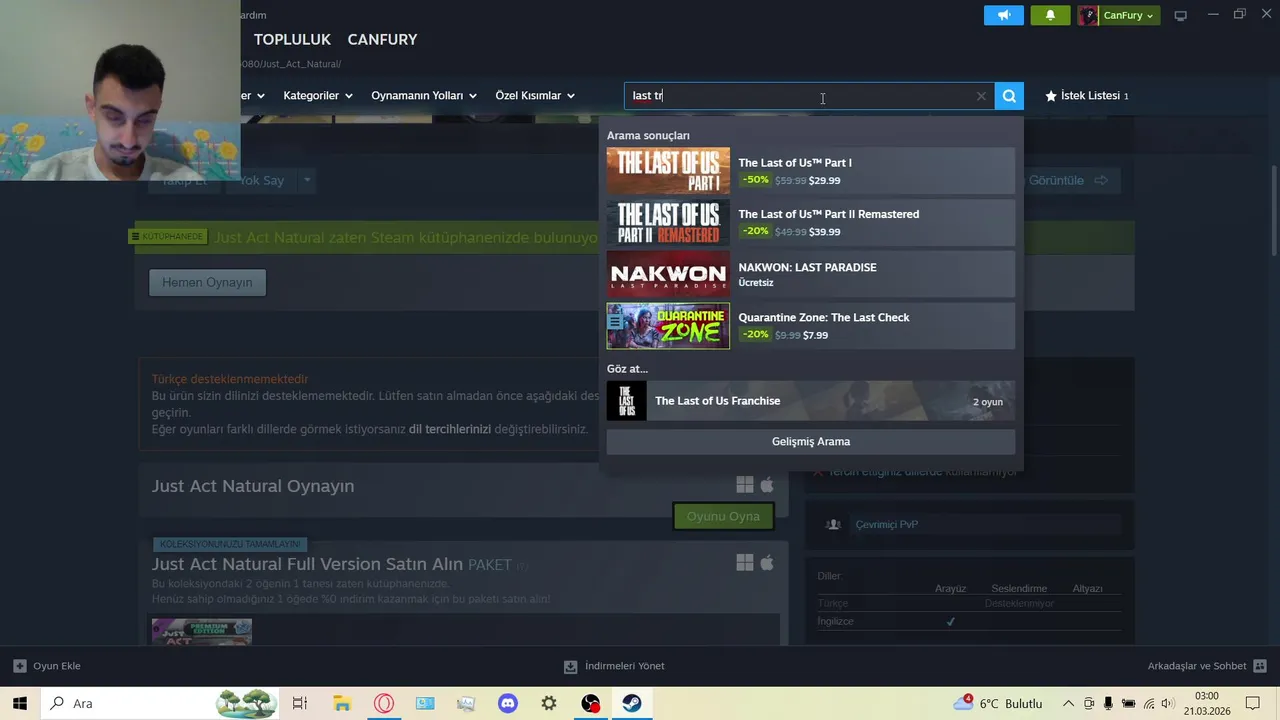
Task: Expand Özel Kısımlar menu
Action: coord(535,96)
